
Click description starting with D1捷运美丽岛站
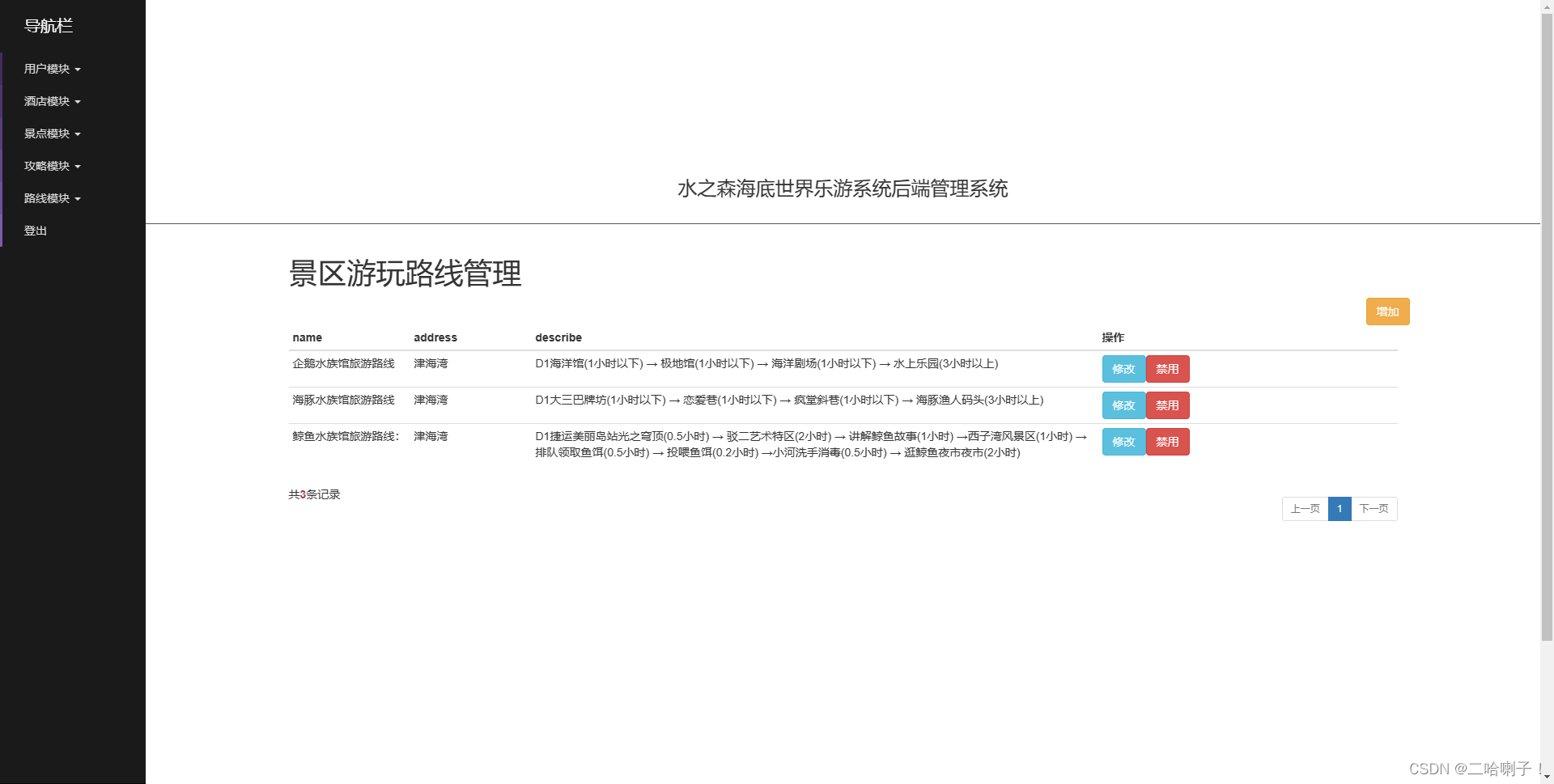pyautogui.click(x=811, y=444)
